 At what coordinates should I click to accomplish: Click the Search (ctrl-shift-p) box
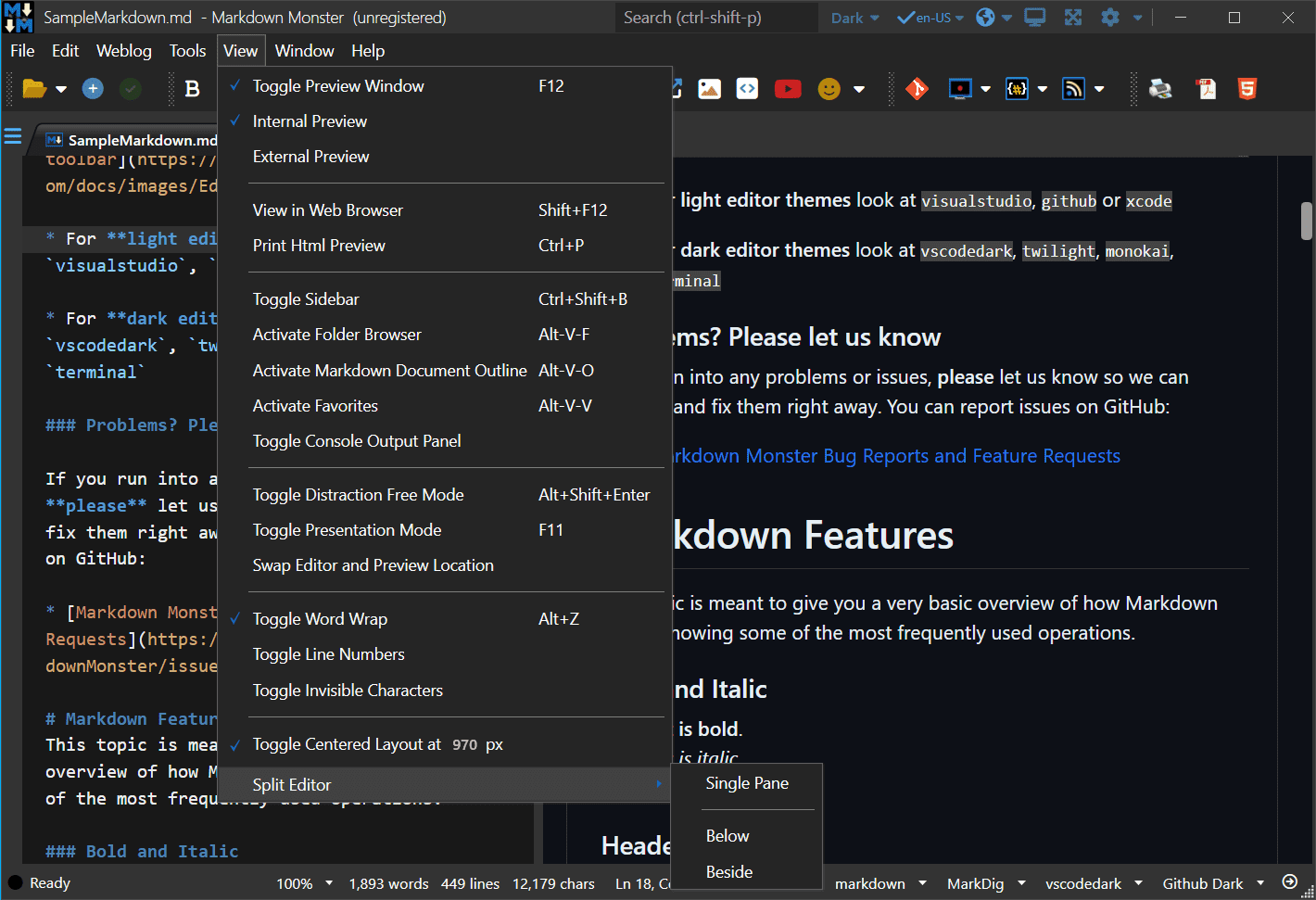tap(716, 18)
